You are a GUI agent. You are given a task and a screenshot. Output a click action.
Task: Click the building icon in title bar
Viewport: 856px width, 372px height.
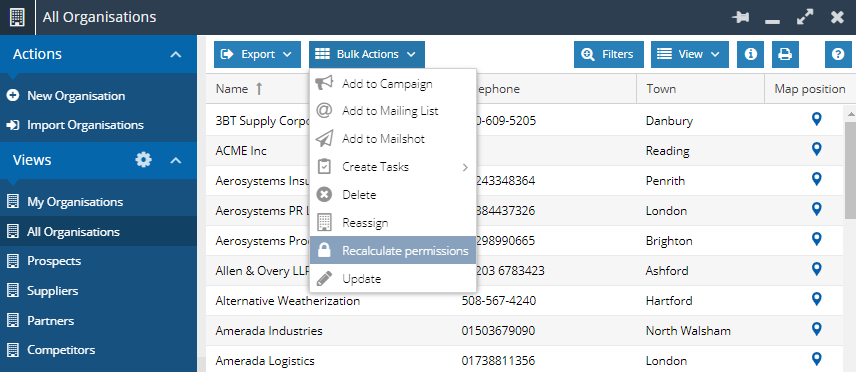coord(17,17)
